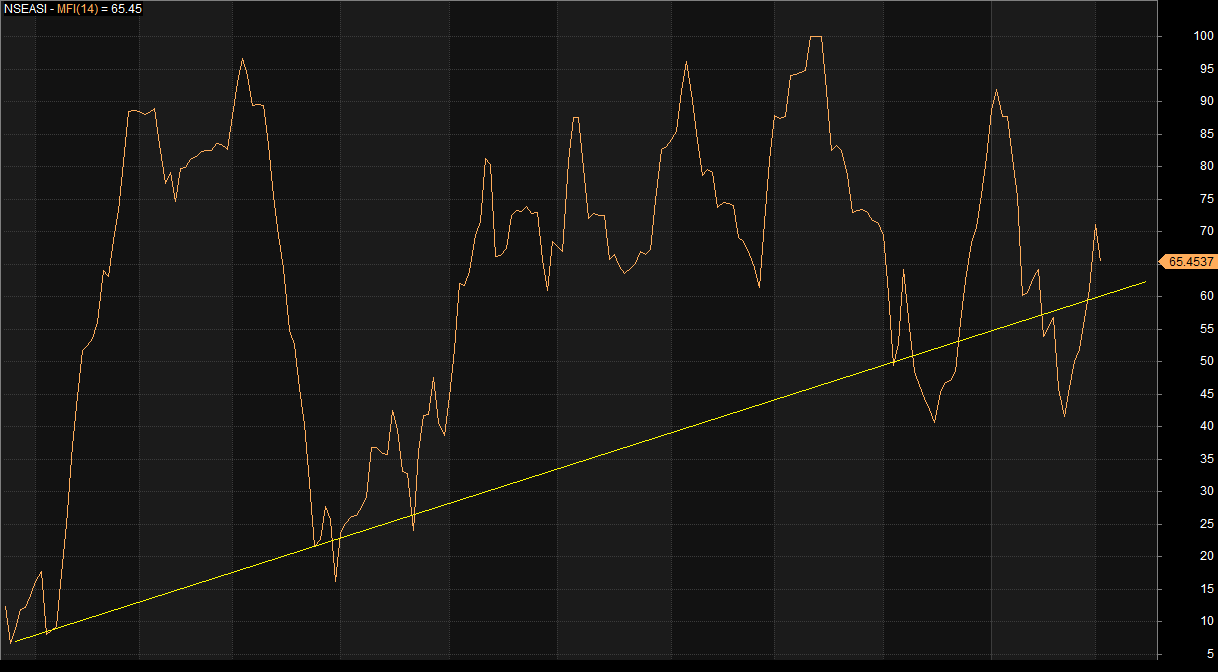The width and height of the screenshot is (1218, 672).
Task: Click the MFI peak touching the 100 level
Action: [815, 37]
